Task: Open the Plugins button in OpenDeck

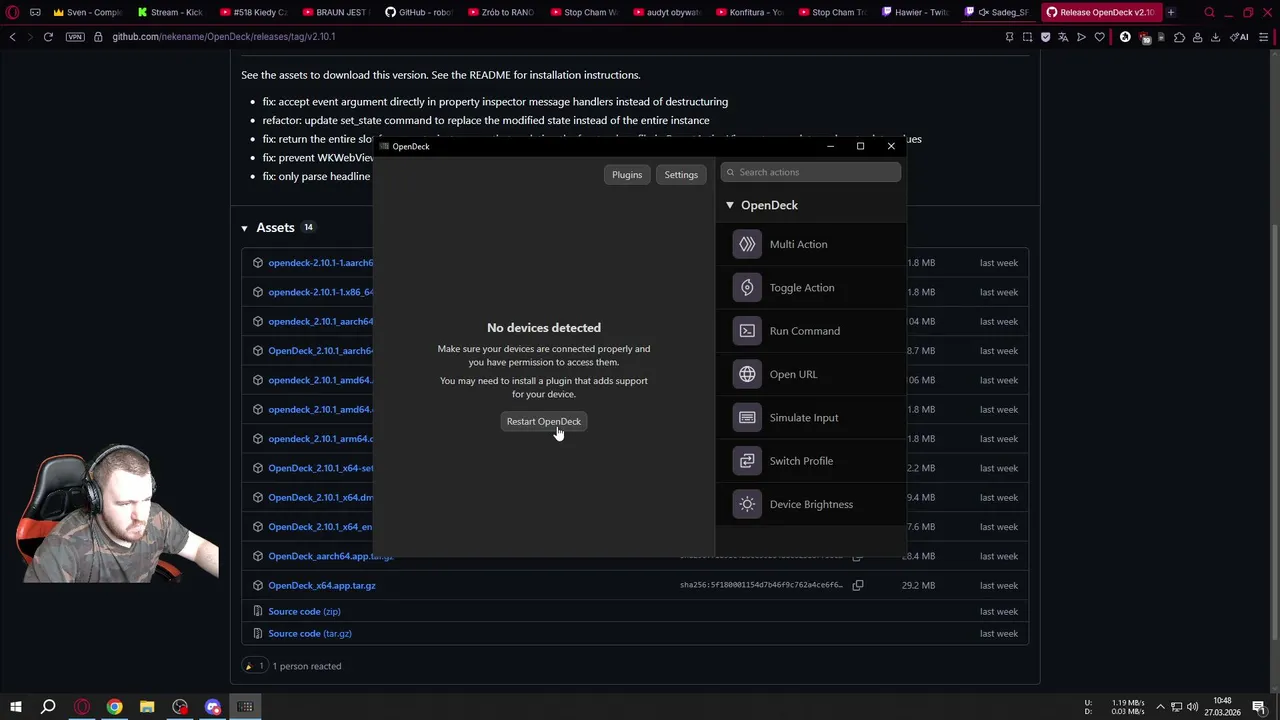Action: coord(627,175)
